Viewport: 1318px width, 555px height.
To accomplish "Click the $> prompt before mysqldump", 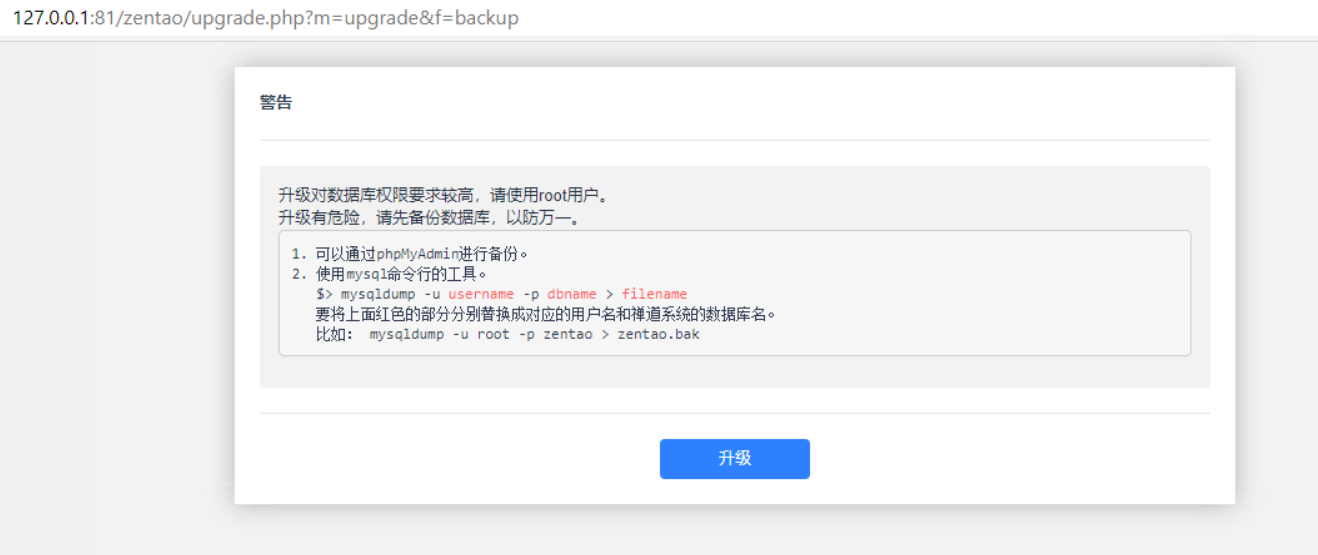I will pos(324,294).
